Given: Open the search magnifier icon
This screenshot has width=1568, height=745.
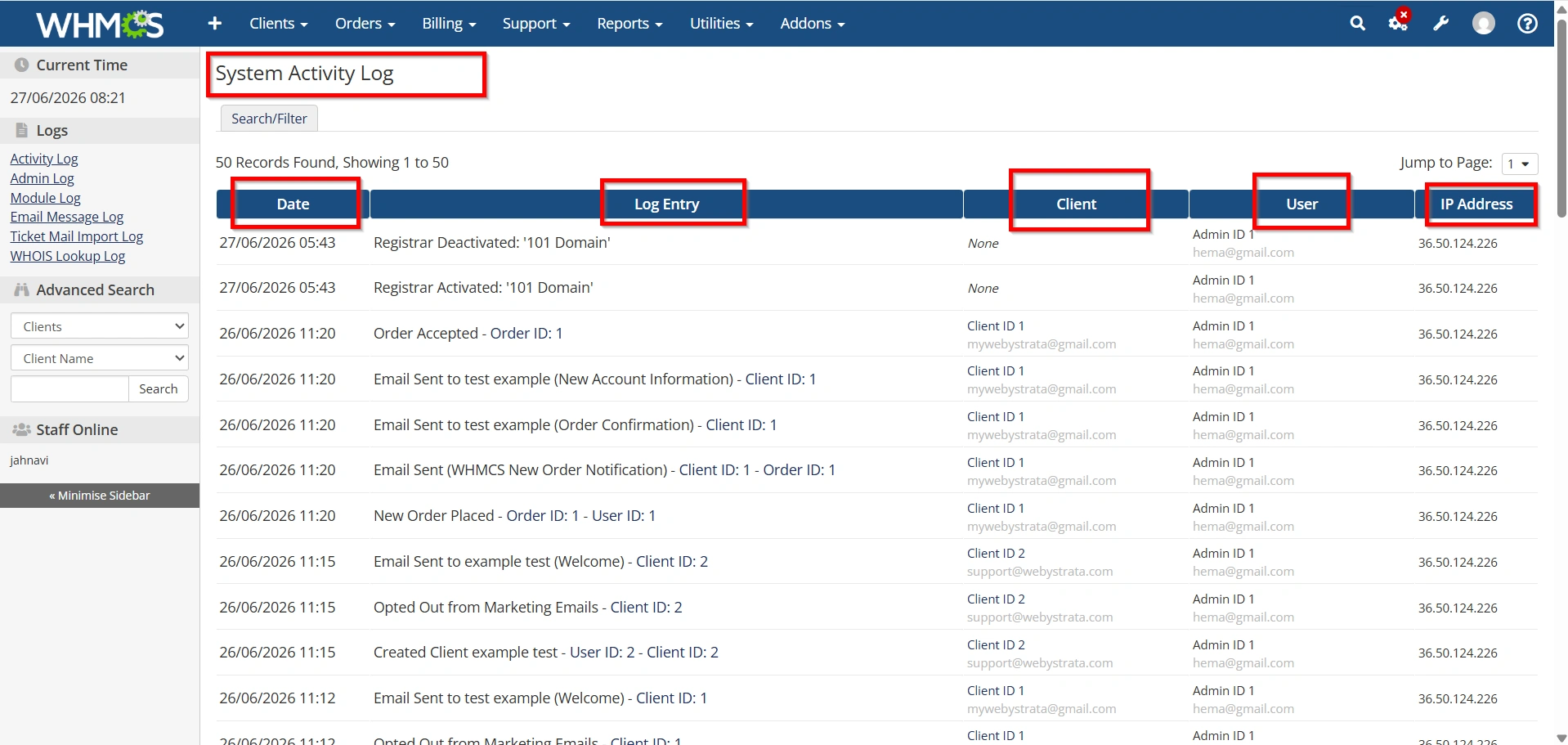Looking at the screenshot, I should point(1357,24).
